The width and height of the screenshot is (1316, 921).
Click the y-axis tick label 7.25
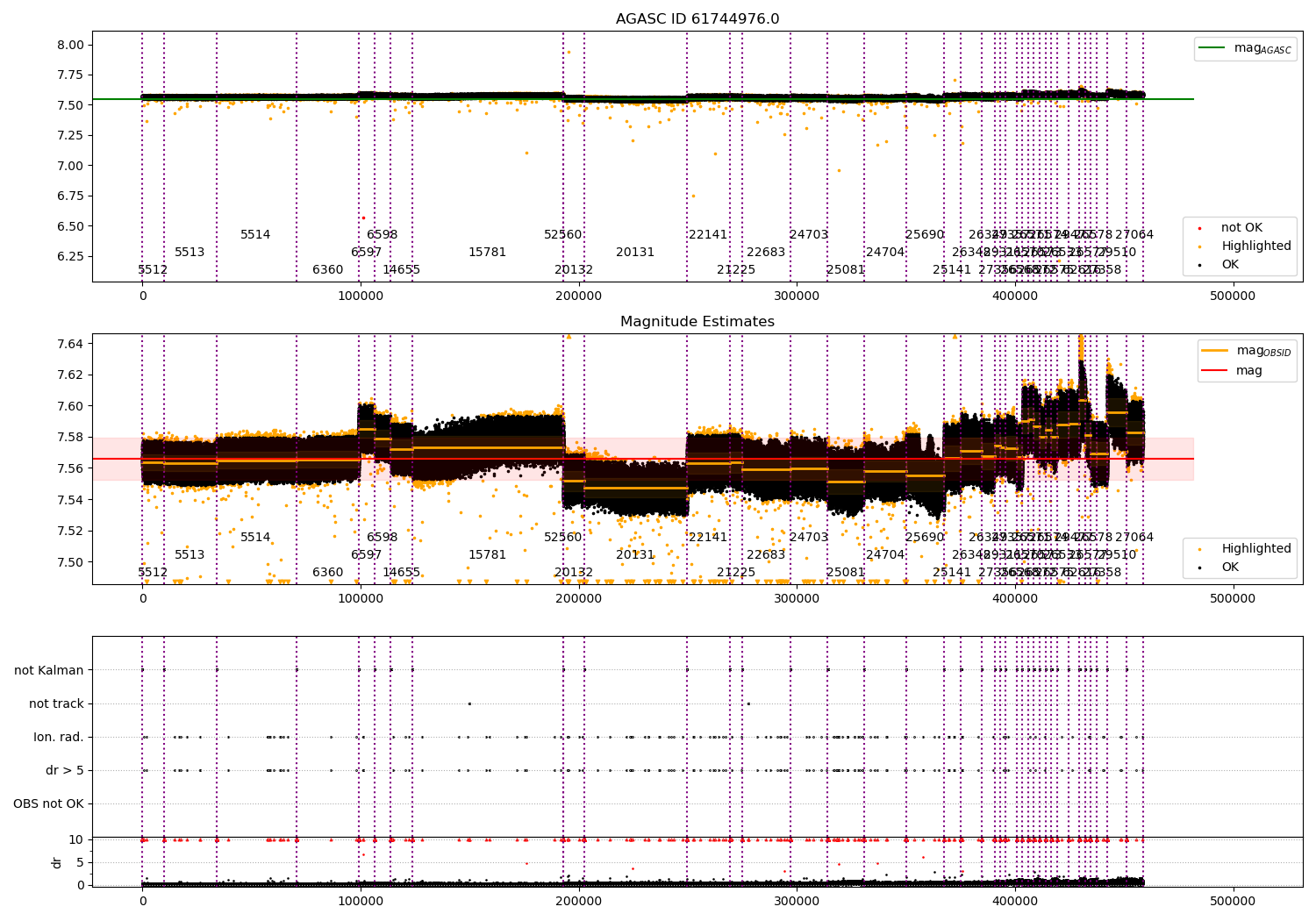point(70,136)
